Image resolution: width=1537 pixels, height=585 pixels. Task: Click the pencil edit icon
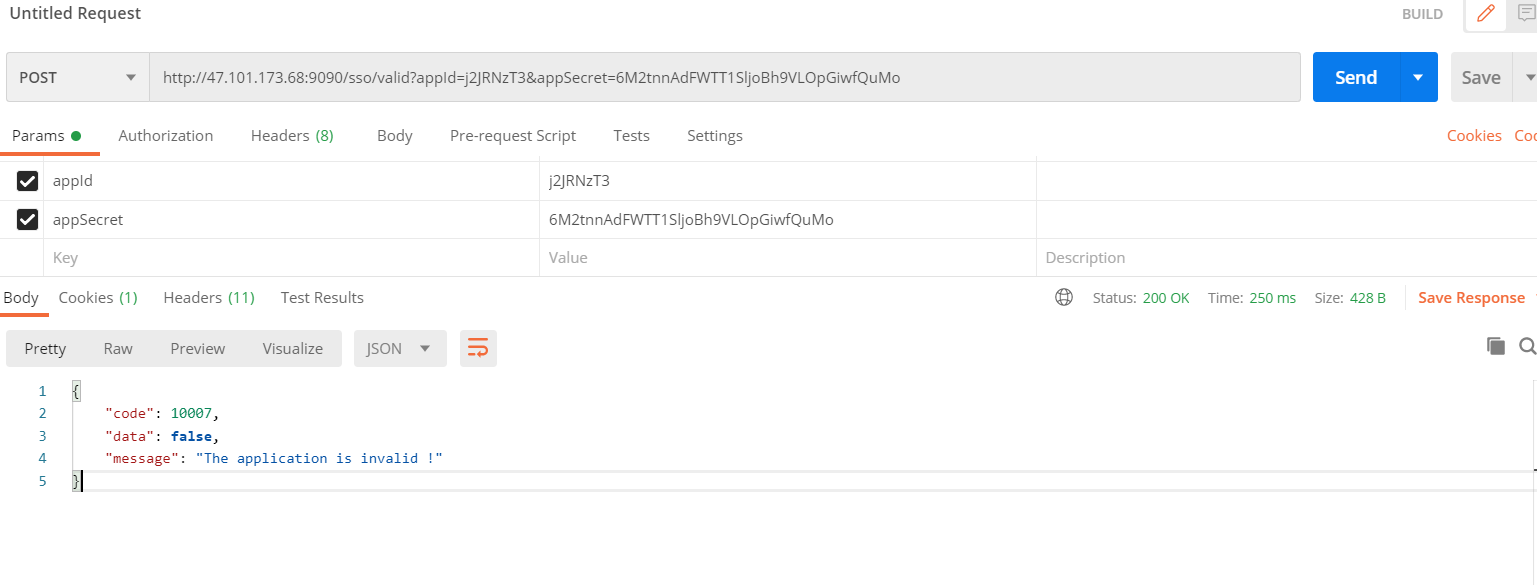click(1485, 14)
